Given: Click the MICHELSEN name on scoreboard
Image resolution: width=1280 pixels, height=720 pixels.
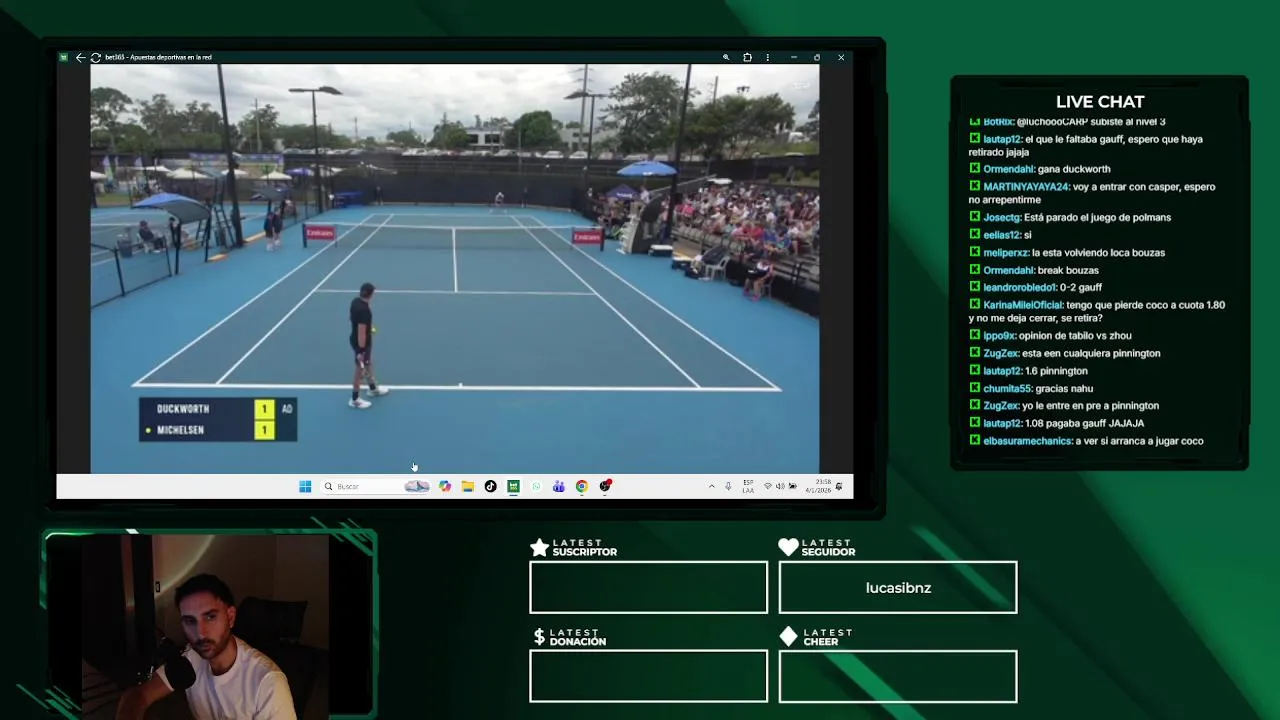Looking at the screenshot, I should pos(180,430).
